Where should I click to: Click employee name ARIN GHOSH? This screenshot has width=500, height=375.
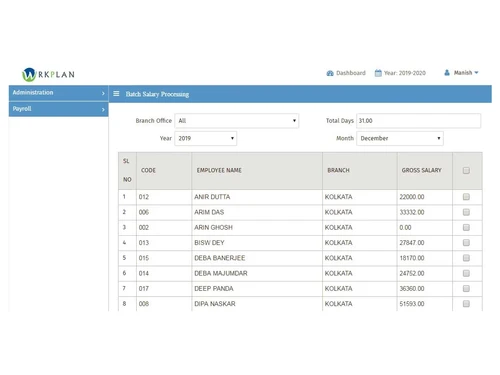coord(213,228)
